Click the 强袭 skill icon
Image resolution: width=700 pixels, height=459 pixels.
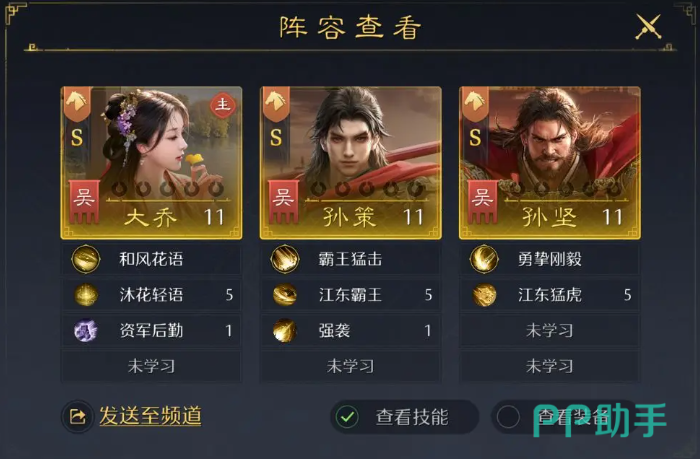click(285, 331)
